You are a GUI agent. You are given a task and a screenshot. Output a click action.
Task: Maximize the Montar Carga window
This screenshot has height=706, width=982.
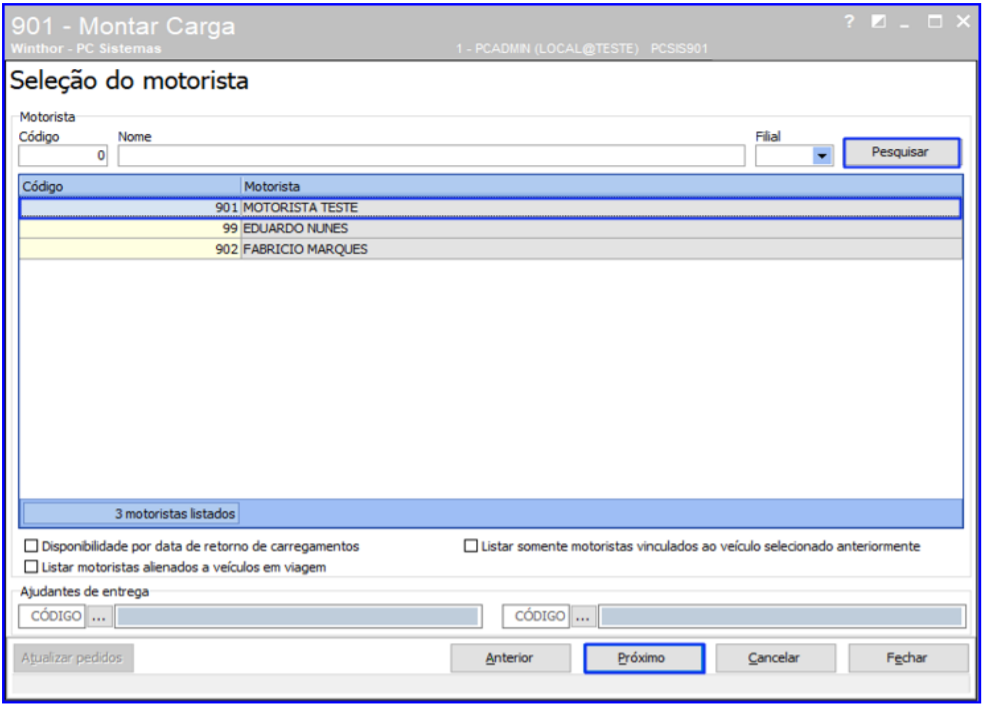(x=934, y=22)
